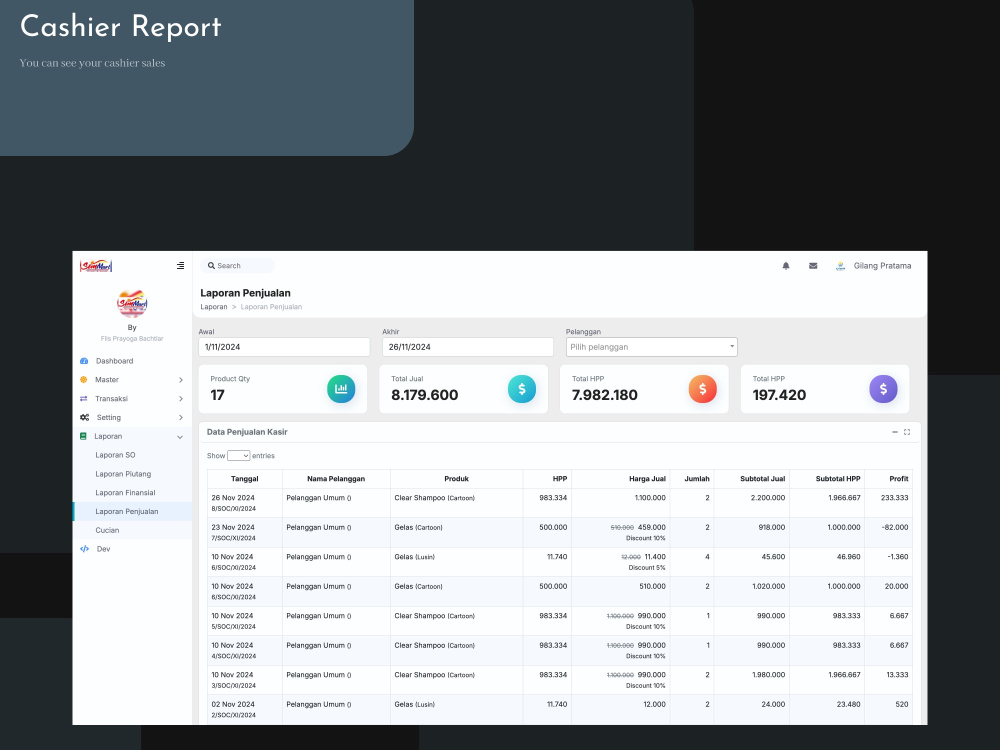Click the sidebar collapse hamburger icon

pyautogui.click(x=180, y=266)
